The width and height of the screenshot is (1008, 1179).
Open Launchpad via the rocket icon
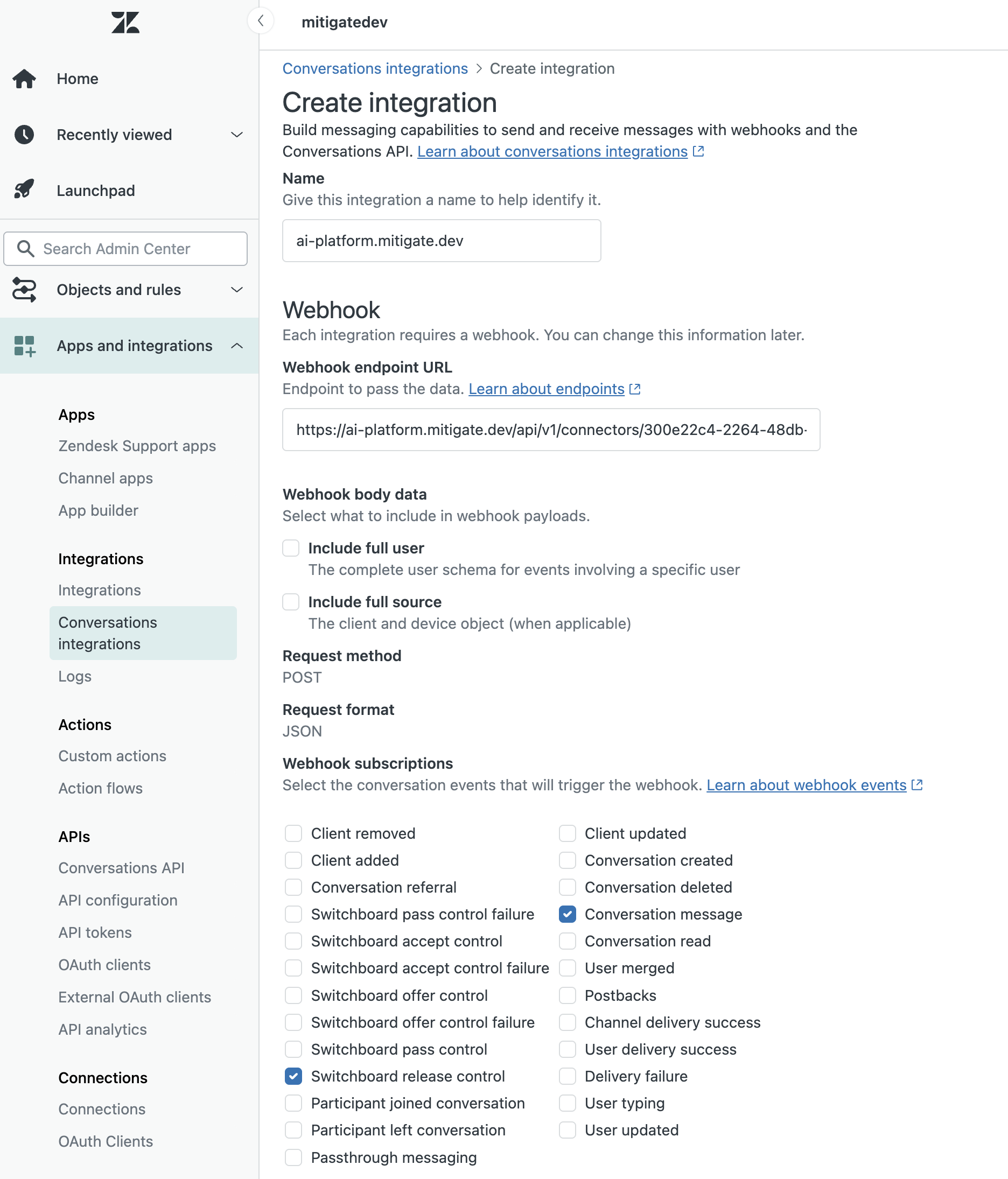[23, 190]
